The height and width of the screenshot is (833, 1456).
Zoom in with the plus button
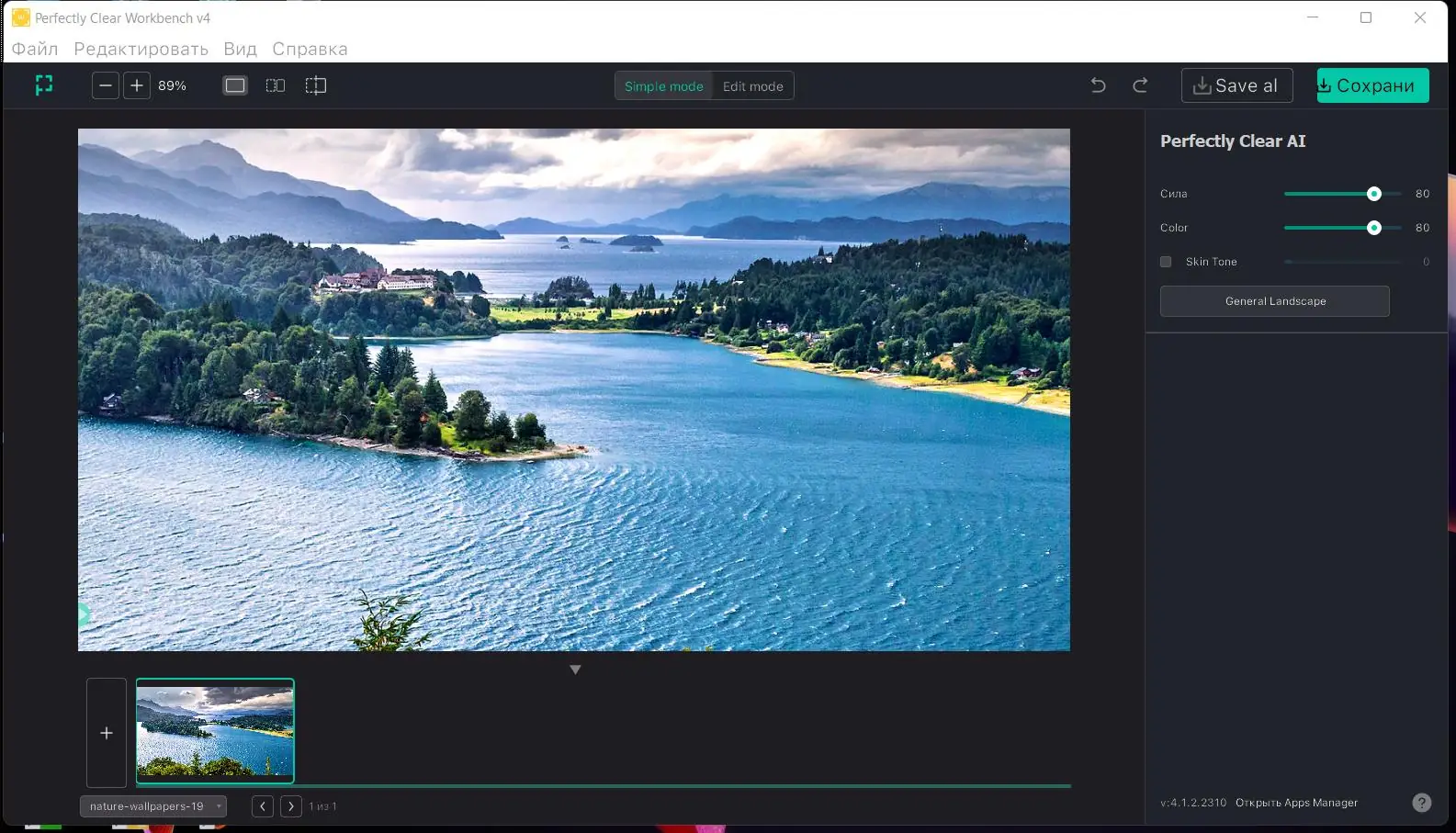tap(137, 85)
